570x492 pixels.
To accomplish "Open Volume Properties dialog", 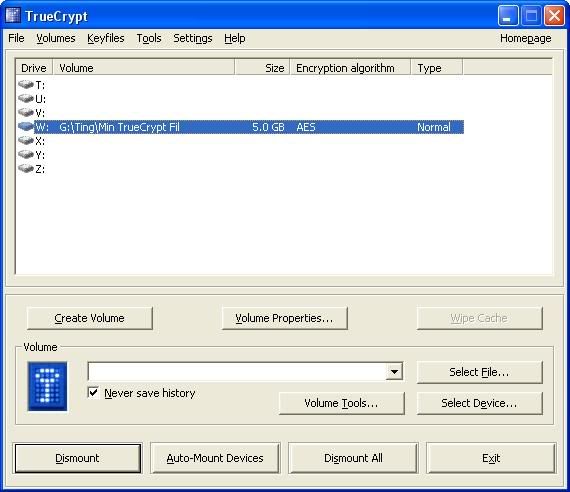I will [x=284, y=318].
